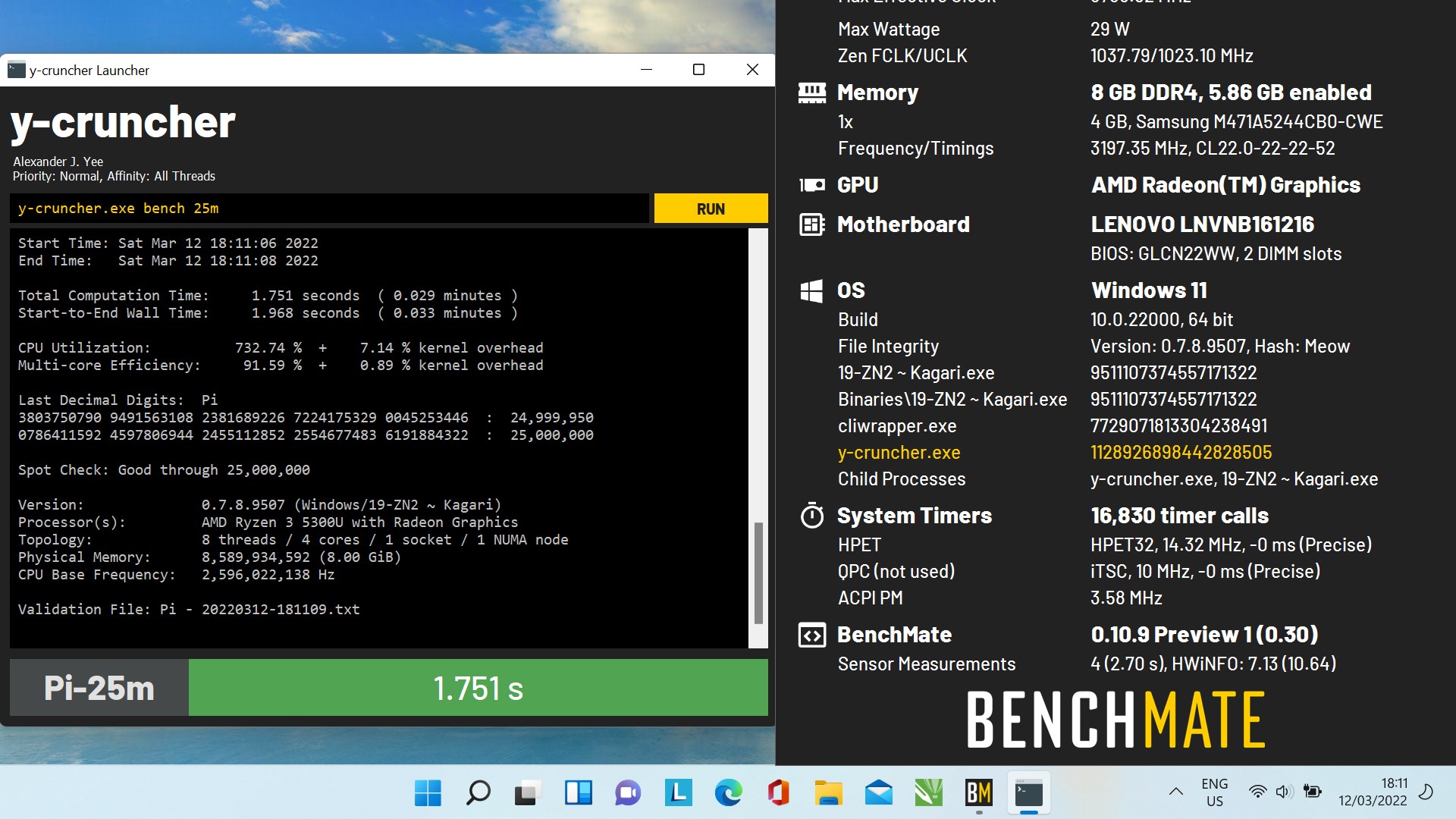Launch Microsoft Edge from the taskbar
The image size is (1456, 819).
pos(728,793)
